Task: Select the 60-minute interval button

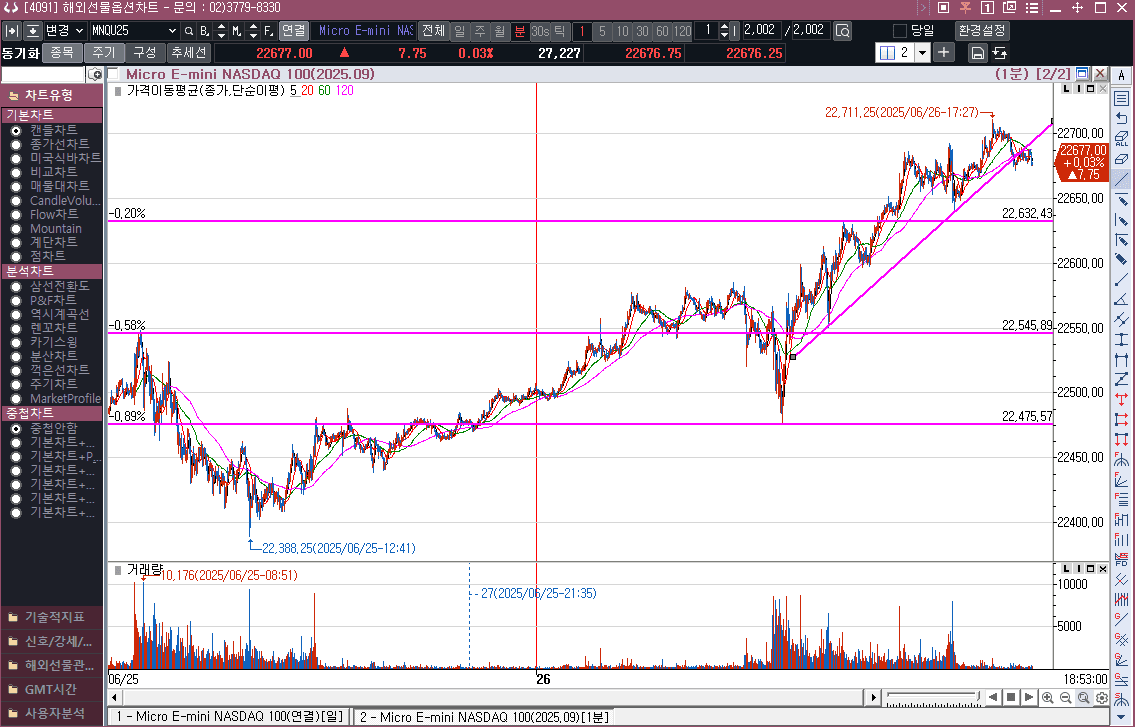Action: pyautogui.click(x=662, y=31)
